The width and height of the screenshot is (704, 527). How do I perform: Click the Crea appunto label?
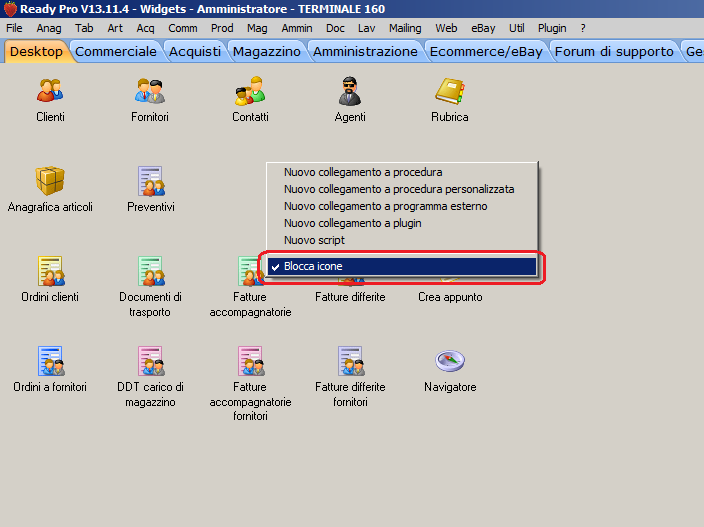coord(450,297)
